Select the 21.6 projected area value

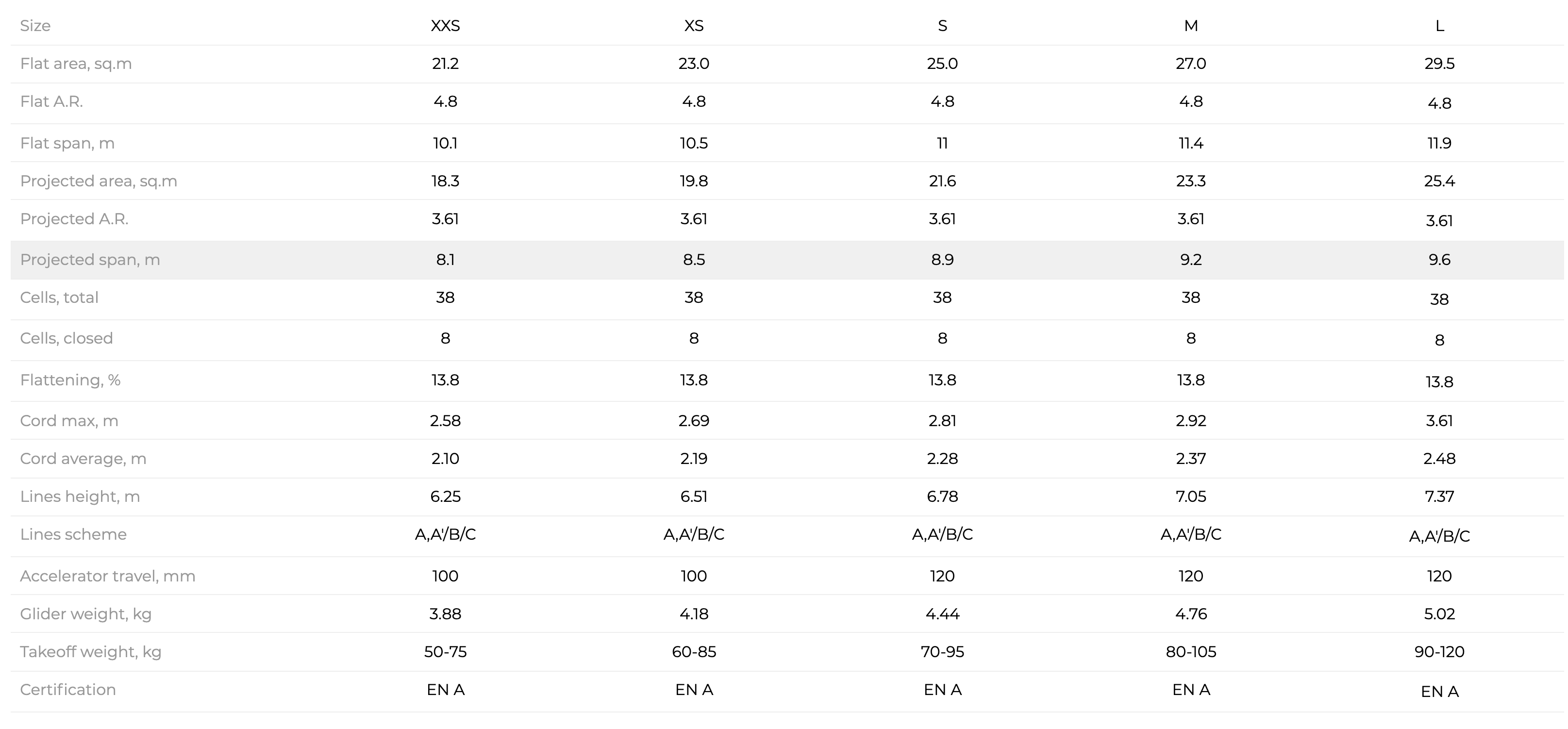click(x=942, y=181)
